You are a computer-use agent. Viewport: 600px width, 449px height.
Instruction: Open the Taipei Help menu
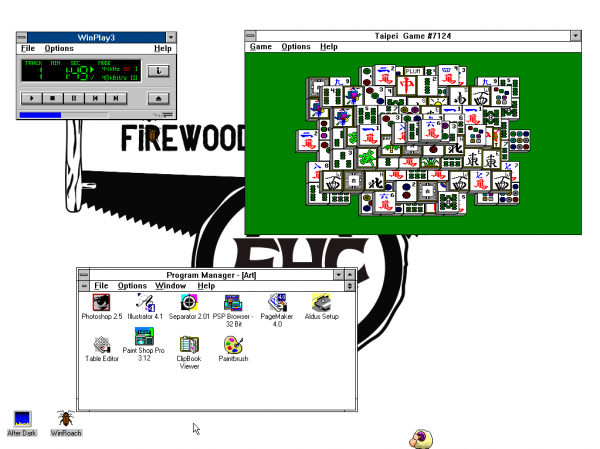coord(329,47)
